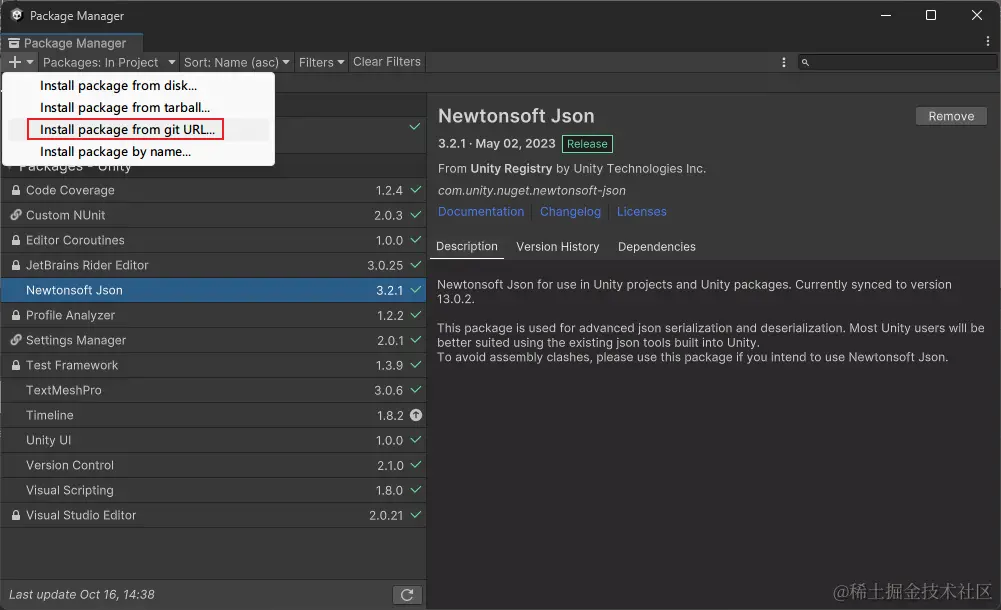Select Visual Studio Editor package

213,515
